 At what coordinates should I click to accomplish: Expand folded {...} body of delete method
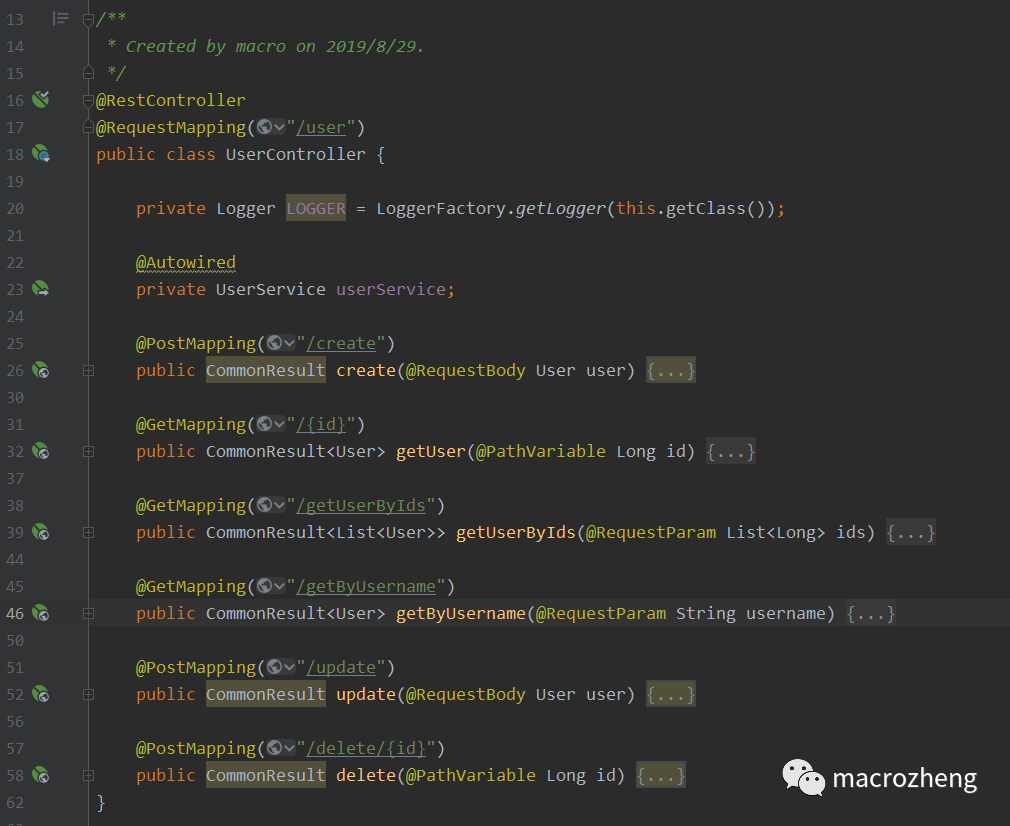tap(661, 776)
